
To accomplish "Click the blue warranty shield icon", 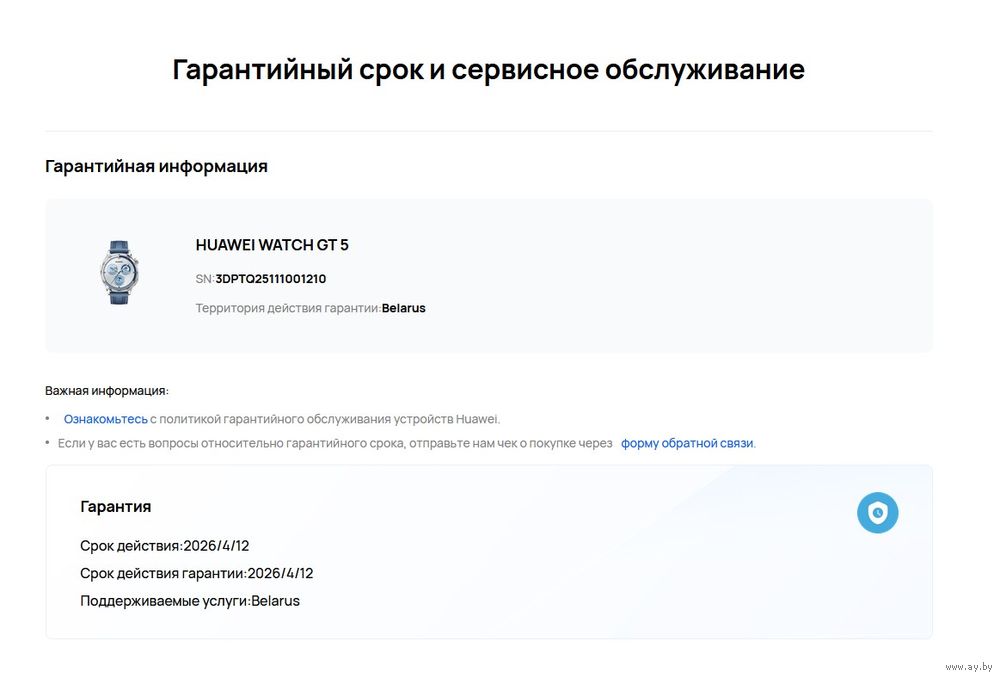I will (878, 512).
